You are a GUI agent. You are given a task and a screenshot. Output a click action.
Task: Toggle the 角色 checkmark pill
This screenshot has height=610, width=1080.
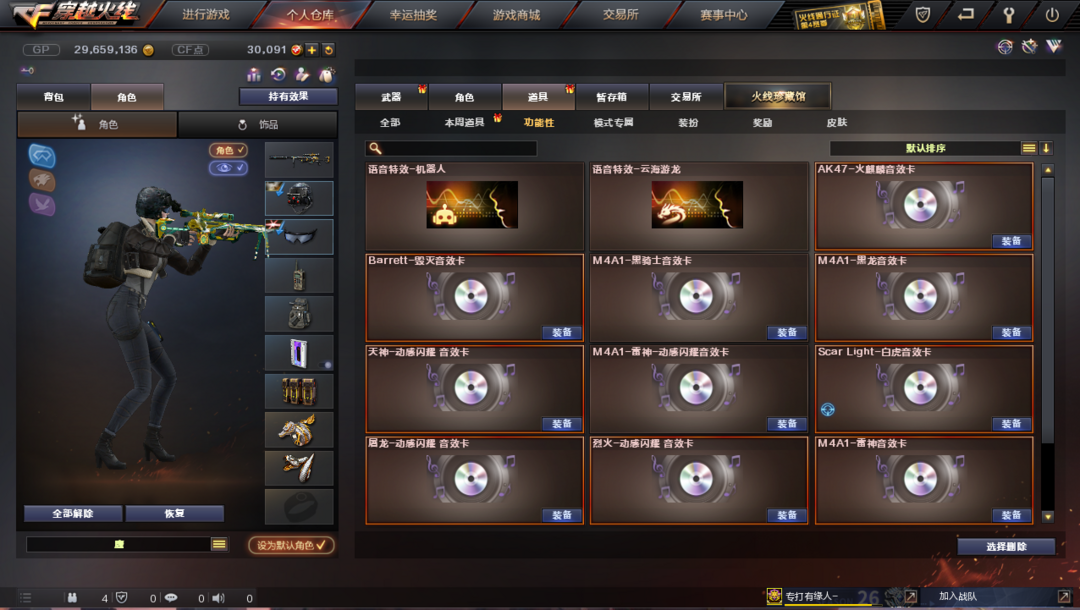[x=228, y=150]
